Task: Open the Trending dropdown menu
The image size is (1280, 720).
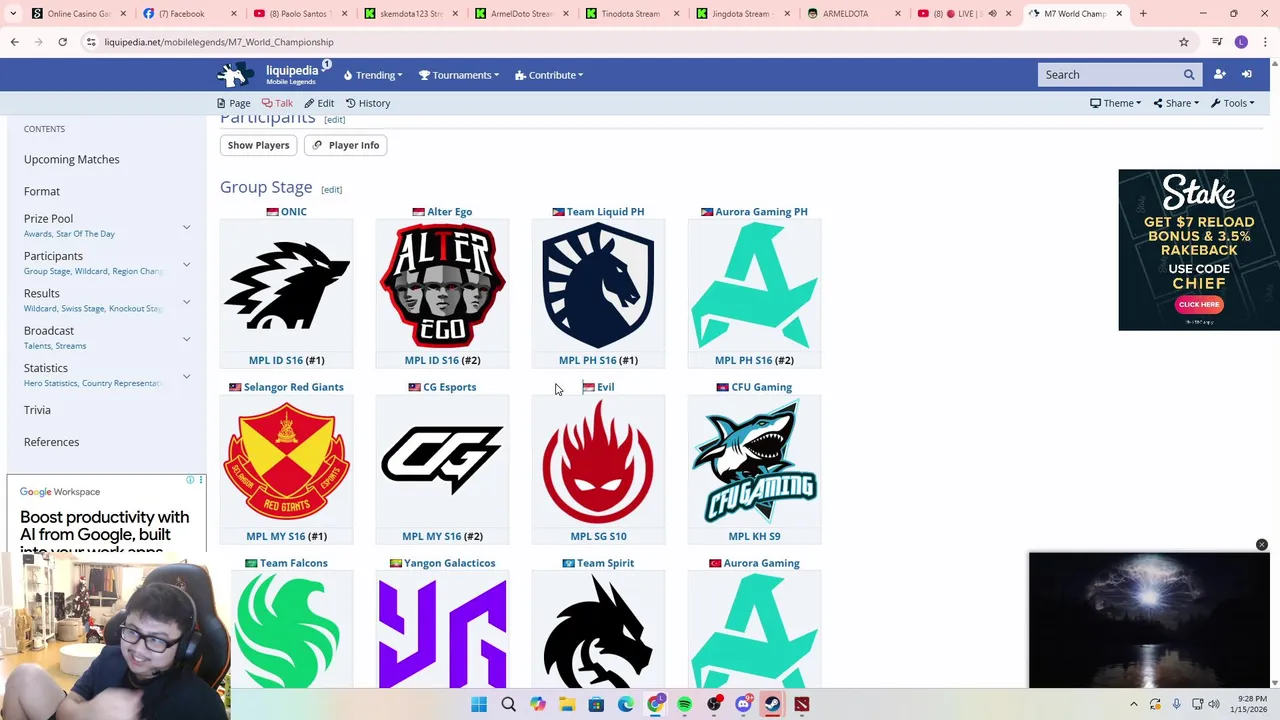Action: pyautogui.click(x=373, y=75)
